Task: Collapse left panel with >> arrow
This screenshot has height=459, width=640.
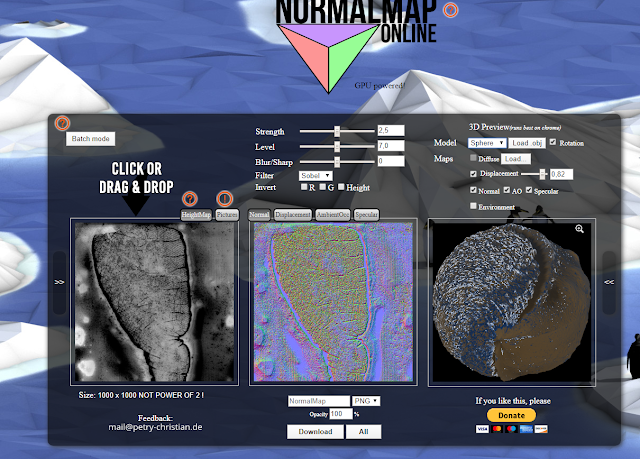Action: tap(59, 282)
